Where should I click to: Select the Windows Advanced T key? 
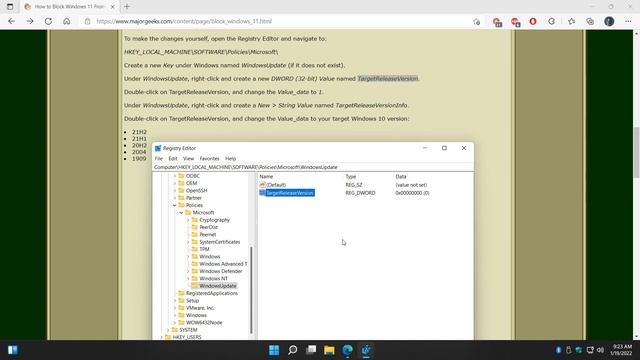pos(223,264)
